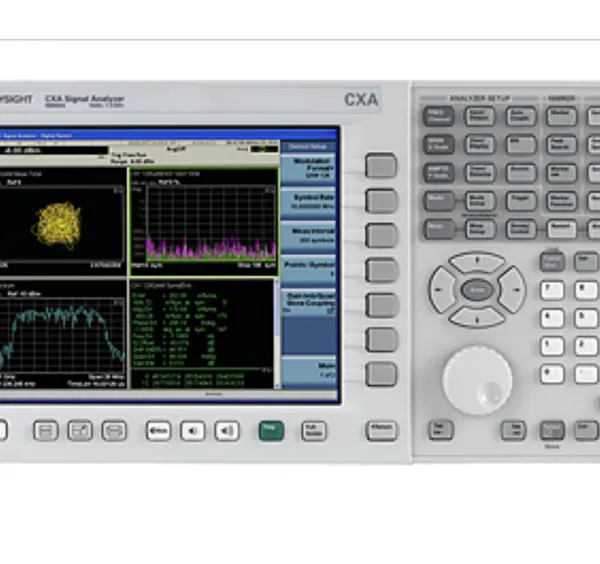
Task: Click the large rotary tuning knob
Action: (x=478, y=381)
